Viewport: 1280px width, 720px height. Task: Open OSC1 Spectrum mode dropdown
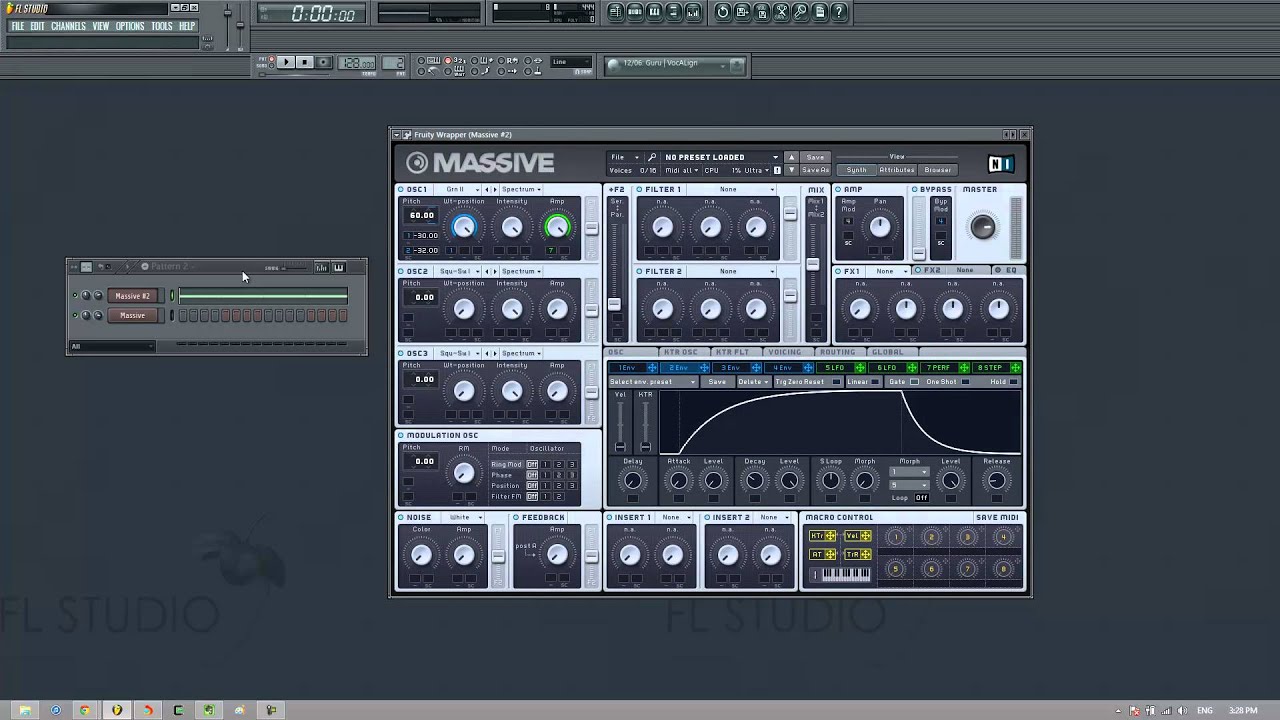[521, 189]
